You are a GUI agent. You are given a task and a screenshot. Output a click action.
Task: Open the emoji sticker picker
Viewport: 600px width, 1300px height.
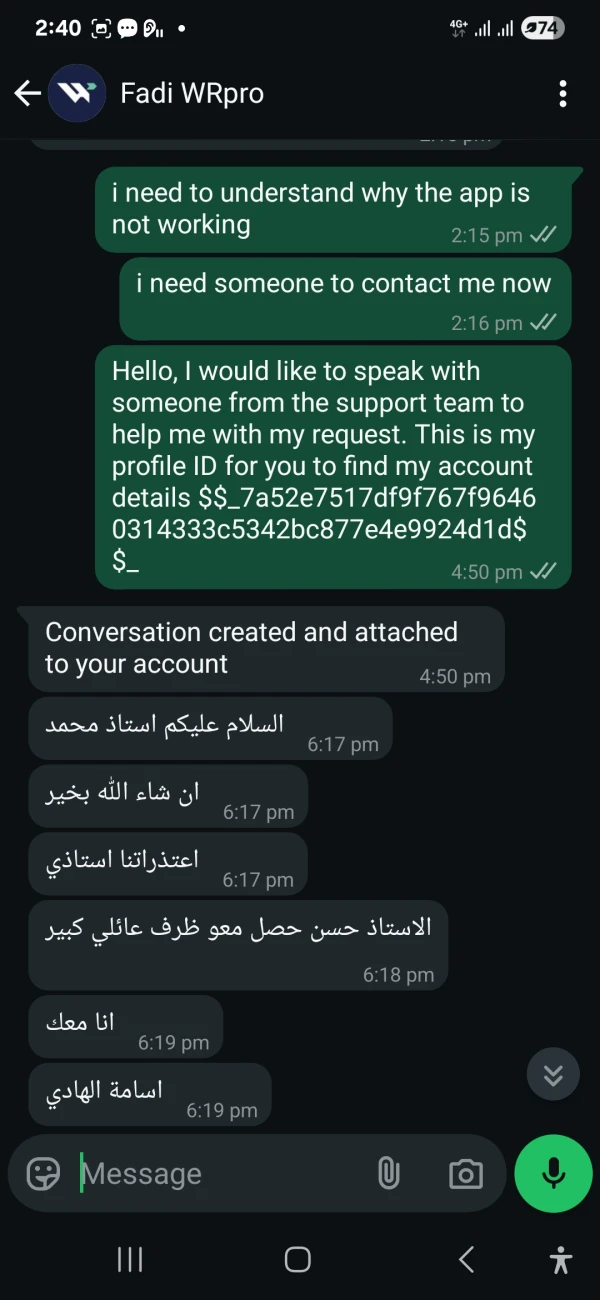click(x=43, y=1173)
